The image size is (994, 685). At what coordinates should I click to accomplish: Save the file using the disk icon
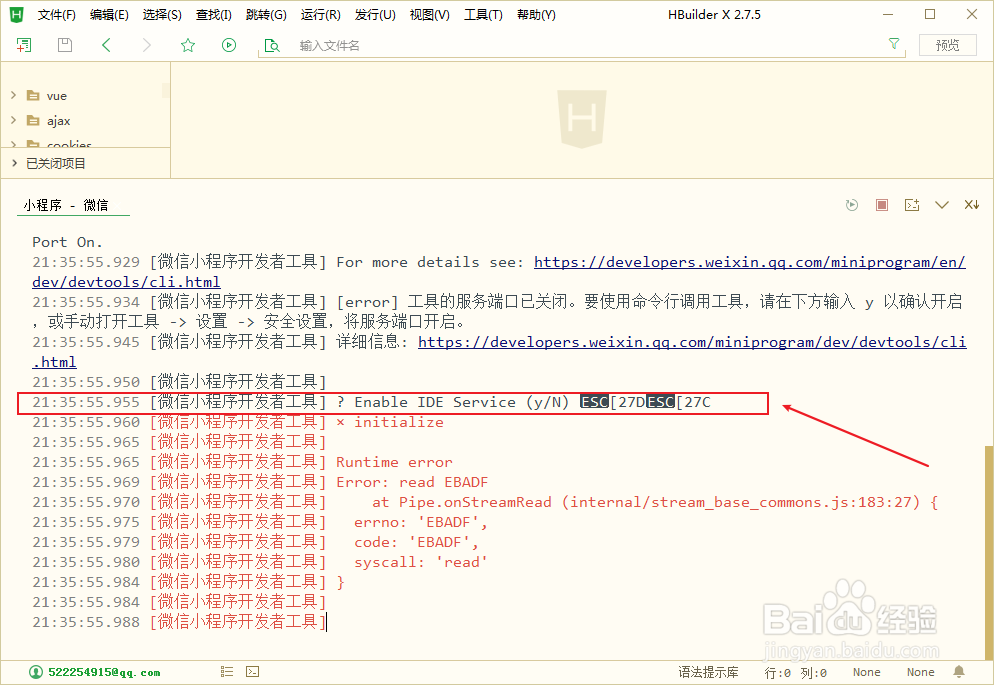tap(65, 45)
